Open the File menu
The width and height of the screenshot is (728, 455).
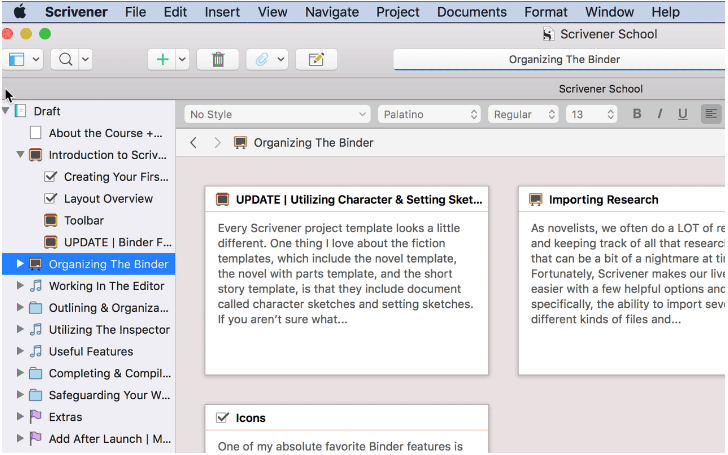pos(135,12)
